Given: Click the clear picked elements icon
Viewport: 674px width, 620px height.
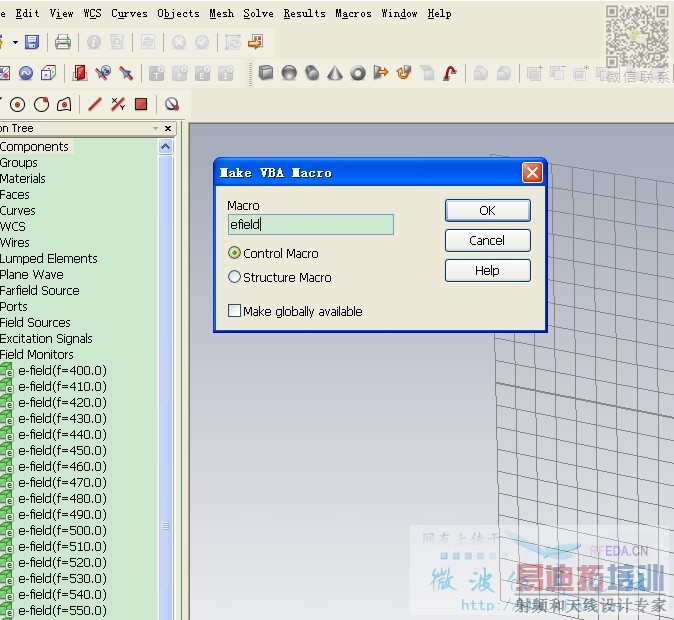Looking at the screenshot, I should coord(172,104).
